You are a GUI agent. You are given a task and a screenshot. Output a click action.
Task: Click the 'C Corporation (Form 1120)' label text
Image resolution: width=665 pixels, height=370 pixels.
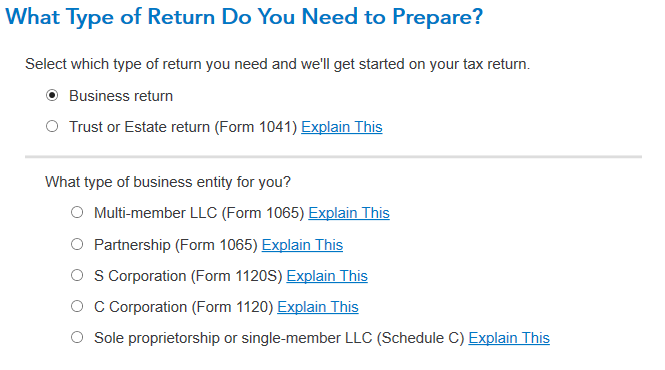[x=183, y=307]
